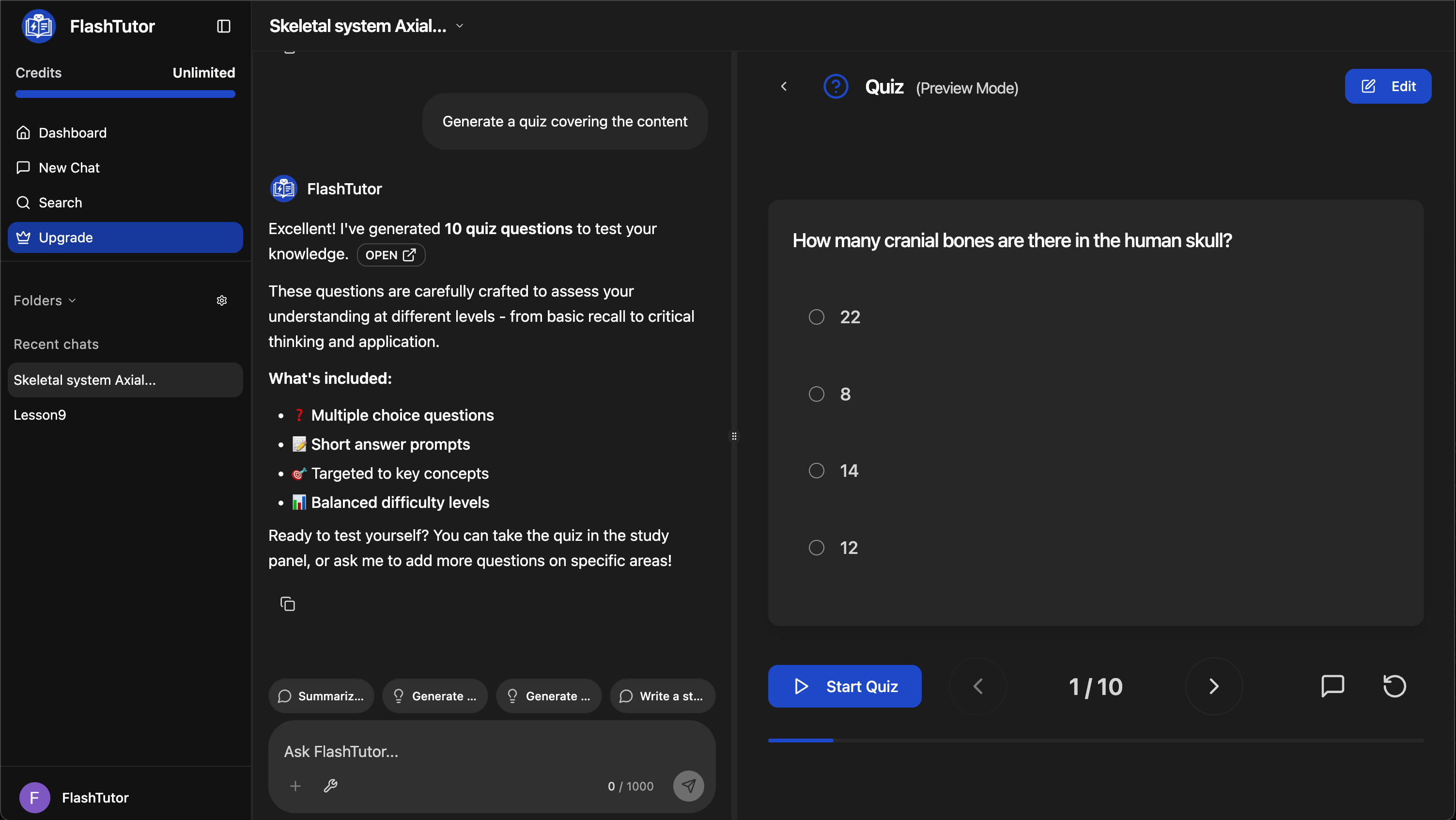Open quiz chat bubble icon
1456x820 pixels.
click(x=1332, y=686)
